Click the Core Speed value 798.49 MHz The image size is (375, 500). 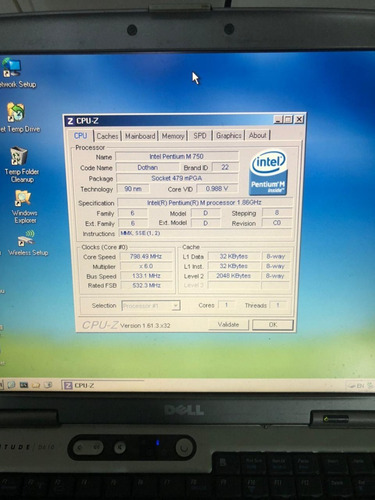pyautogui.click(x=146, y=256)
